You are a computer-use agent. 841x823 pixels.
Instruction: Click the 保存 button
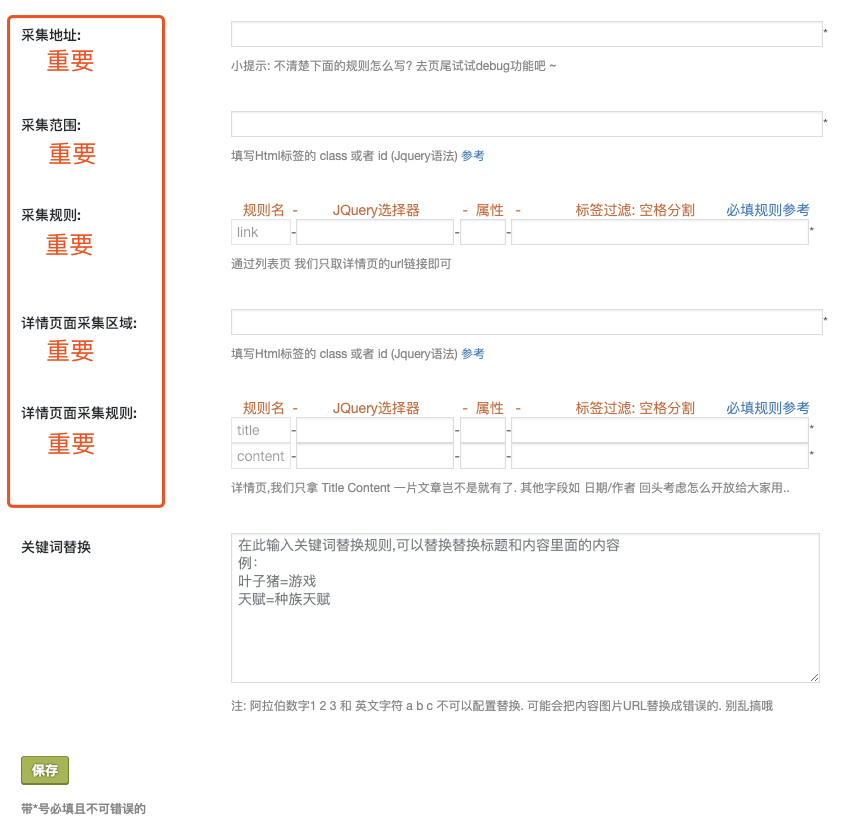point(45,770)
